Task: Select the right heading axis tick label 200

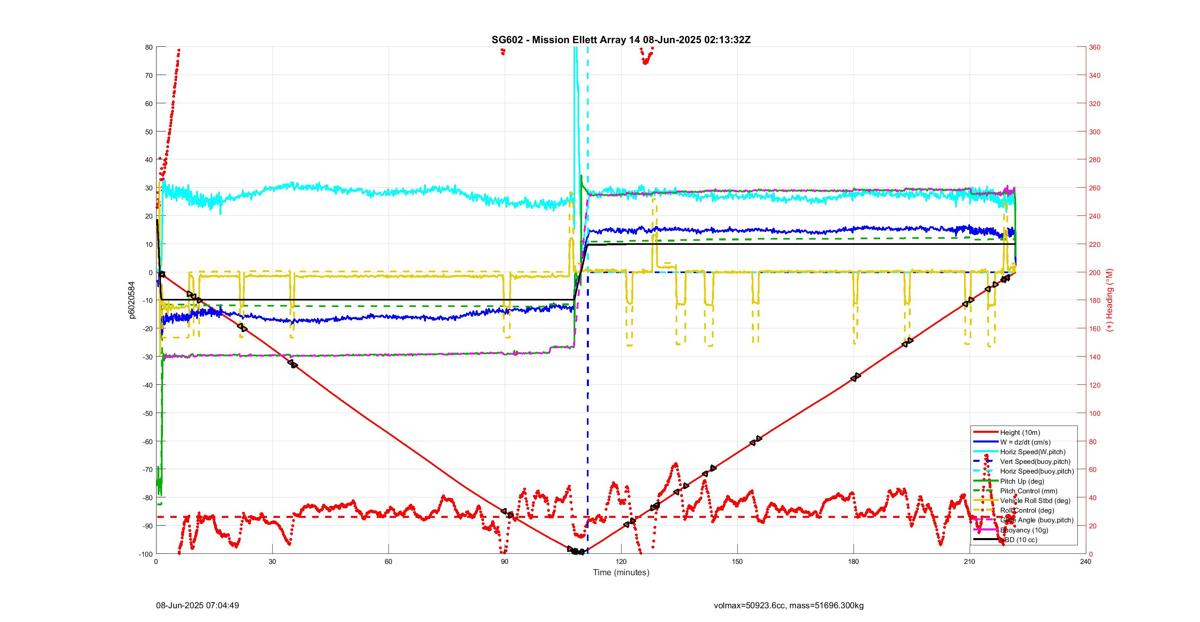Action: click(1096, 272)
